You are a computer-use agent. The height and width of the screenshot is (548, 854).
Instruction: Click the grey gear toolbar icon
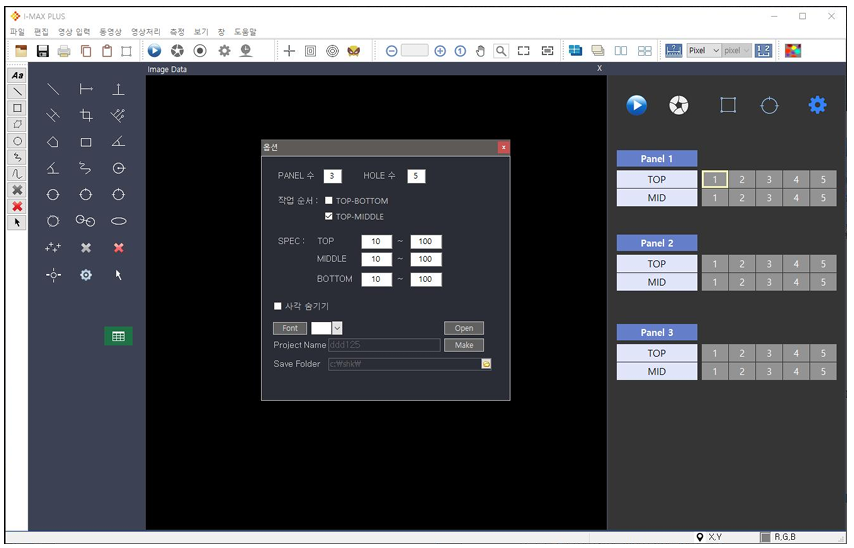tap(224, 51)
